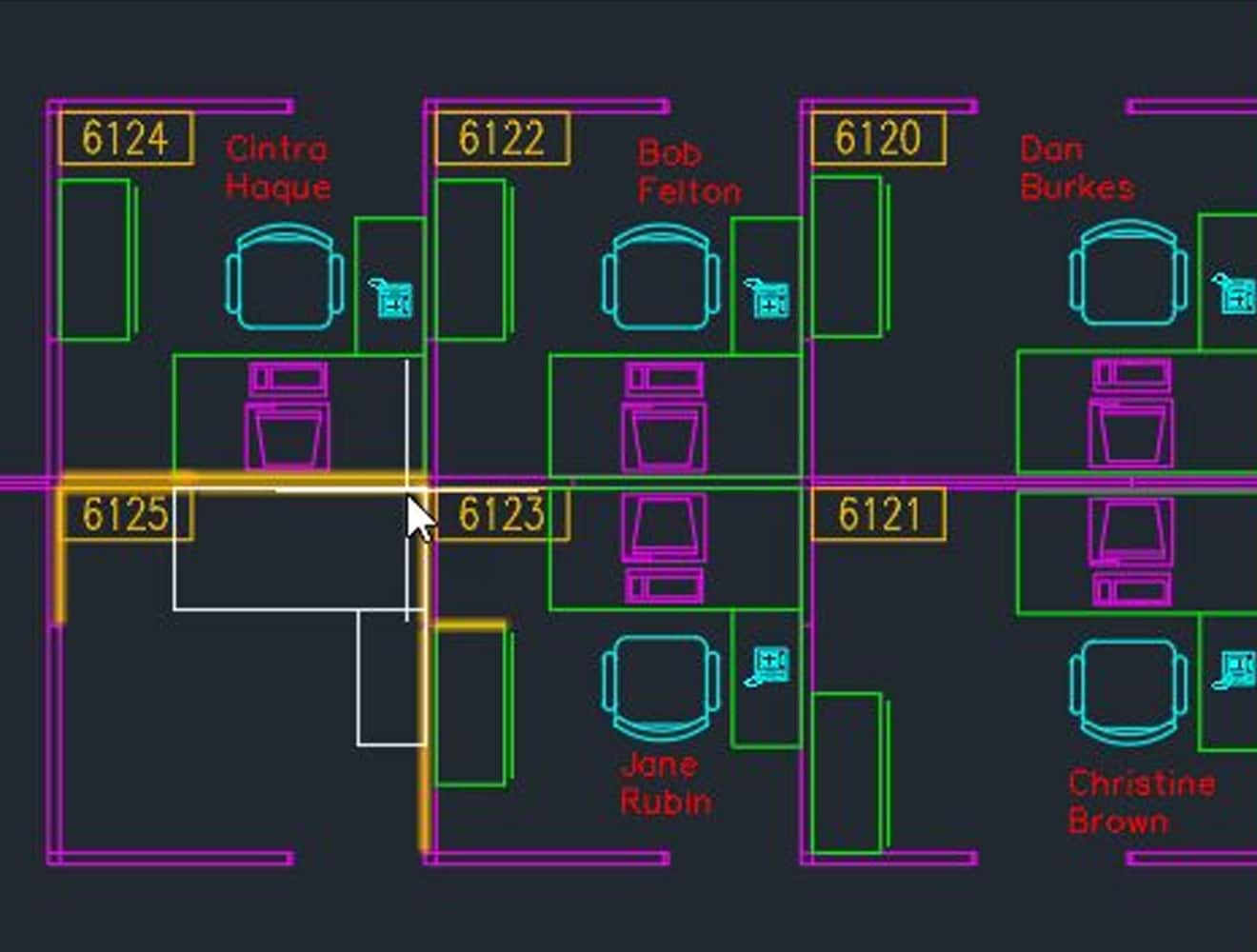Select the chair in cubicle 6124

285,278
